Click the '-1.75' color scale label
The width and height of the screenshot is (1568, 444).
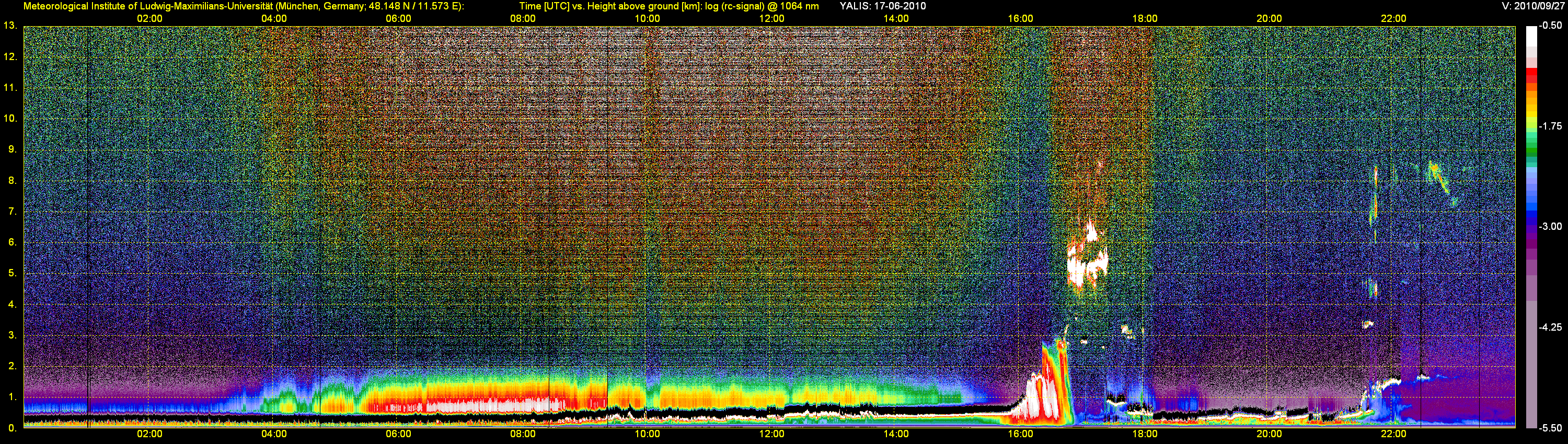(1550, 126)
